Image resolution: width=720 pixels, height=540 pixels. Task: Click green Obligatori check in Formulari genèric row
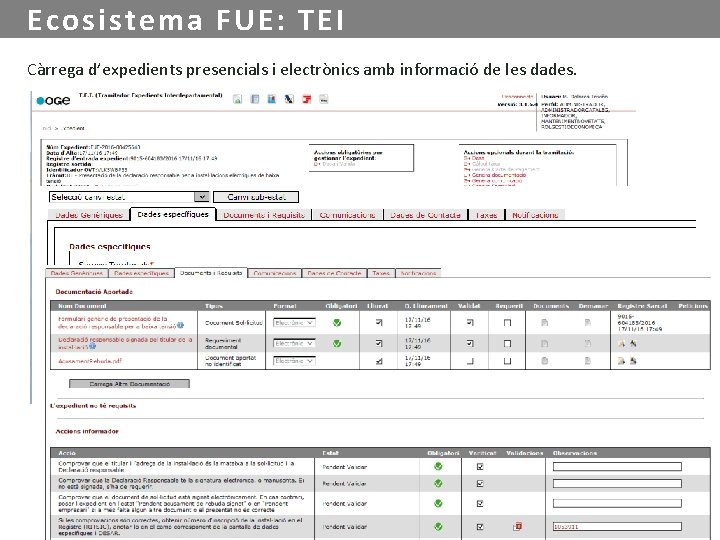[337, 323]
